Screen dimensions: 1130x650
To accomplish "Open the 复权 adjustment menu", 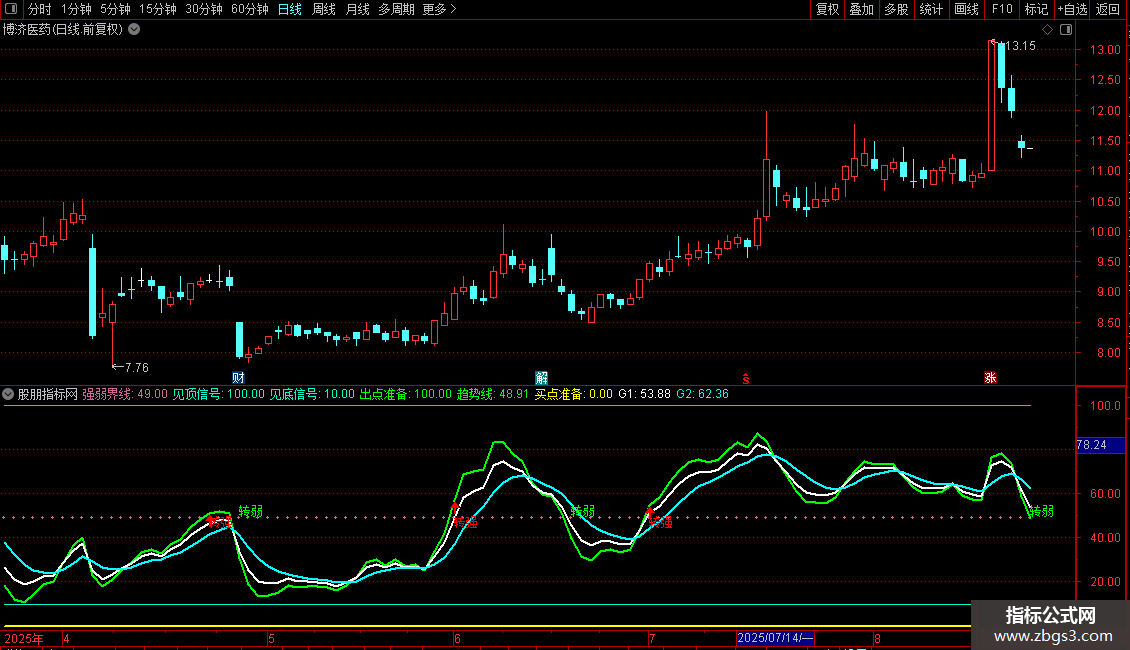I will (827, 9).
